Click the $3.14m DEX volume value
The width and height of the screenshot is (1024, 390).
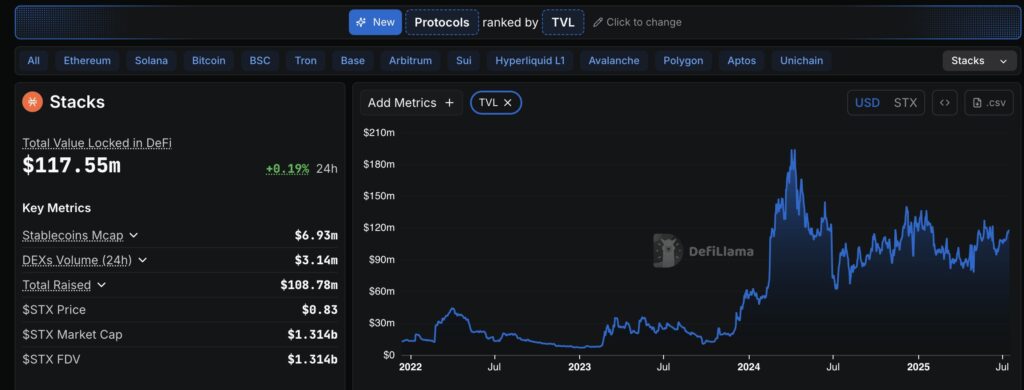point(316,260)
